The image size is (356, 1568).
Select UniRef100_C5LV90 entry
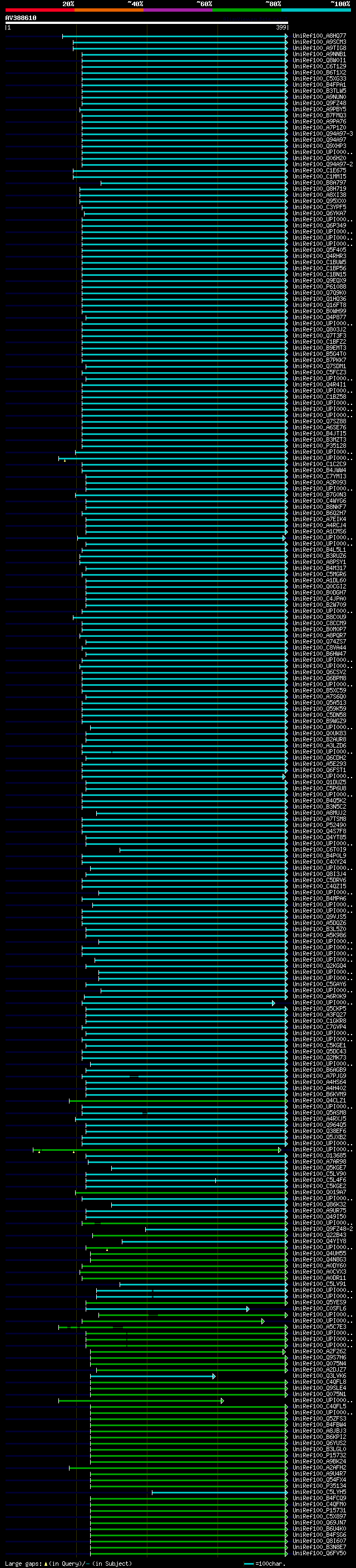click(x=319, y=1174)
